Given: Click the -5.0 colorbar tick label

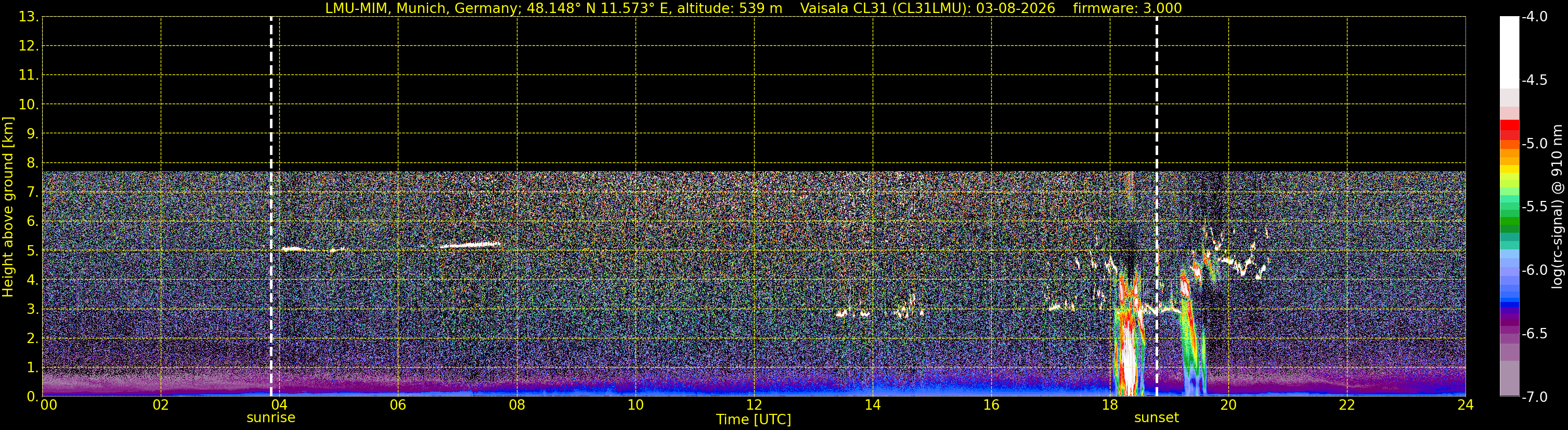Looking at the screenshot, I should click(1534, 144).
